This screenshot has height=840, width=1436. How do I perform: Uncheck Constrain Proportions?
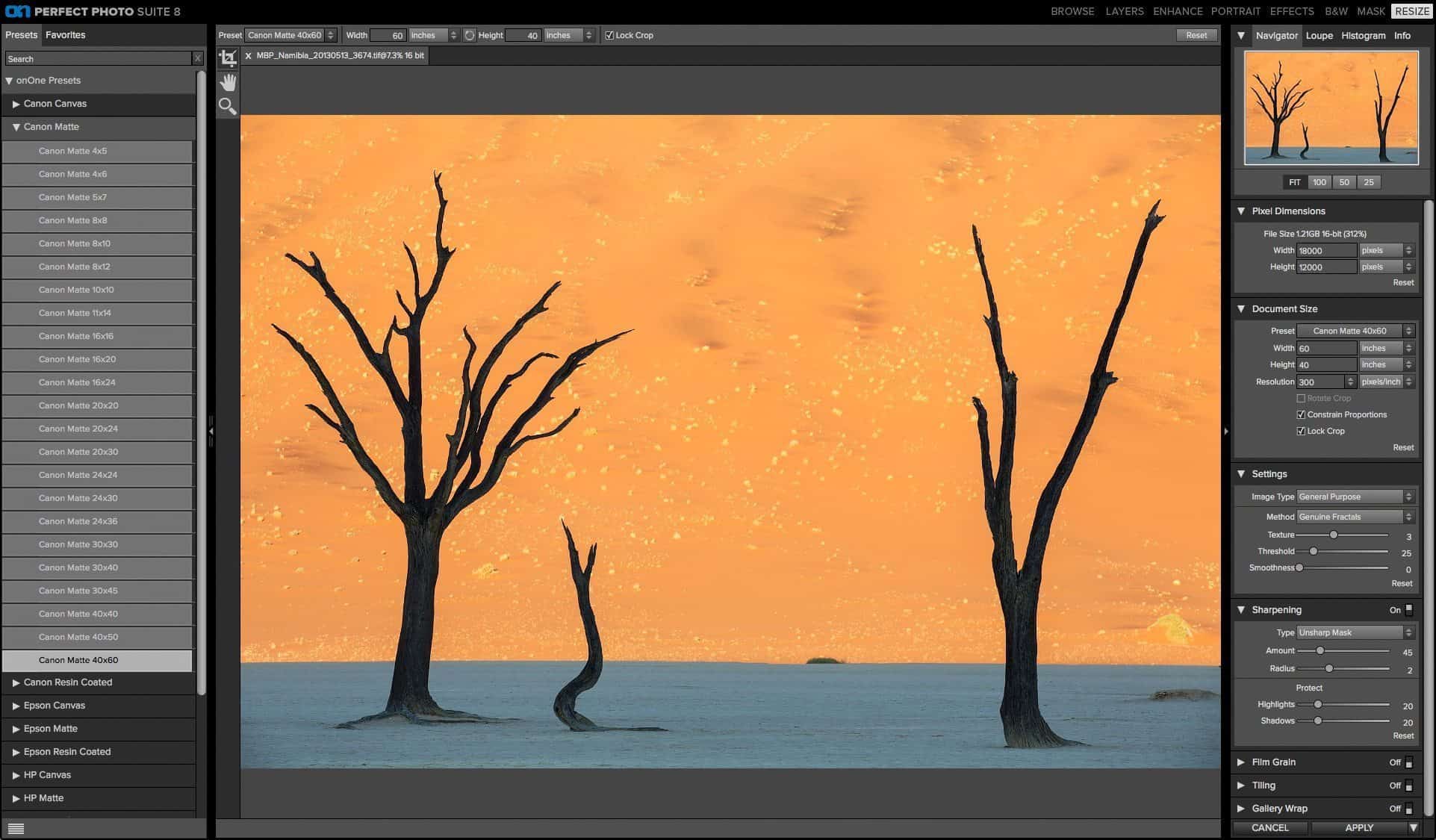[x=1301, y=415]
